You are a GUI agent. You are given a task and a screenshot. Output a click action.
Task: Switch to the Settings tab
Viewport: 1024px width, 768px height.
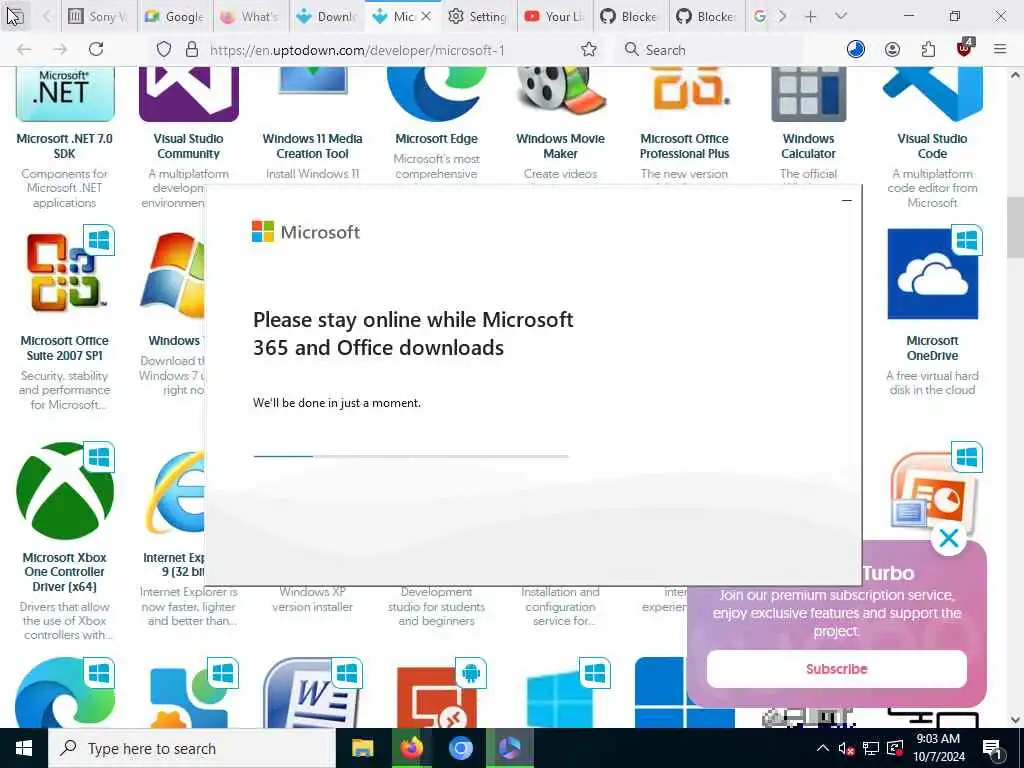coord(479,16)
